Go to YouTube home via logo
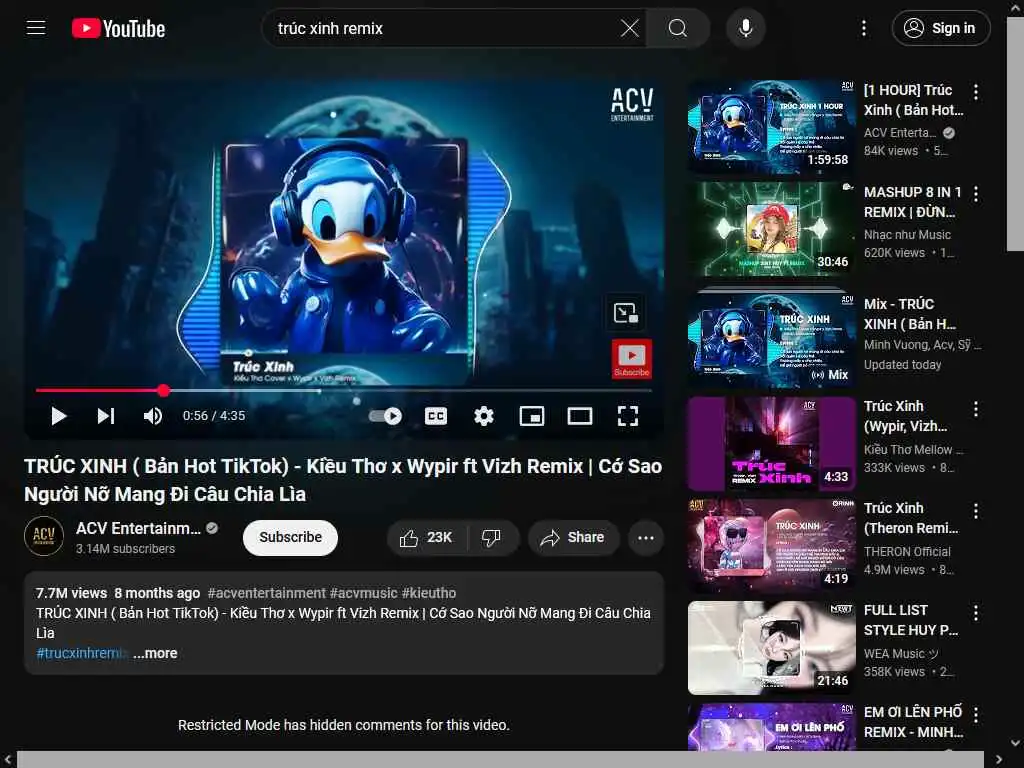 [118, 28]
